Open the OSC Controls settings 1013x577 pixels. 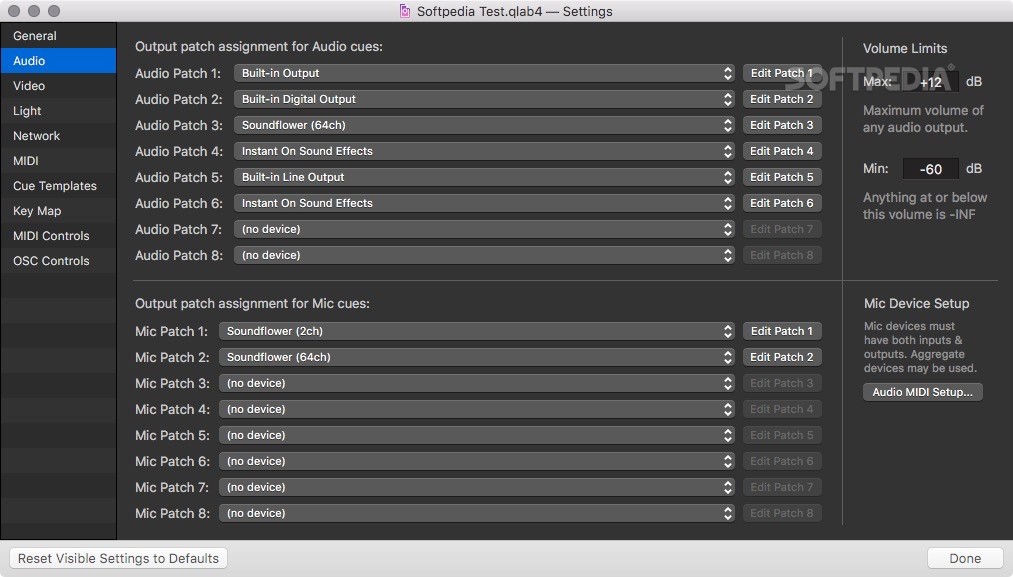(58, 261)
